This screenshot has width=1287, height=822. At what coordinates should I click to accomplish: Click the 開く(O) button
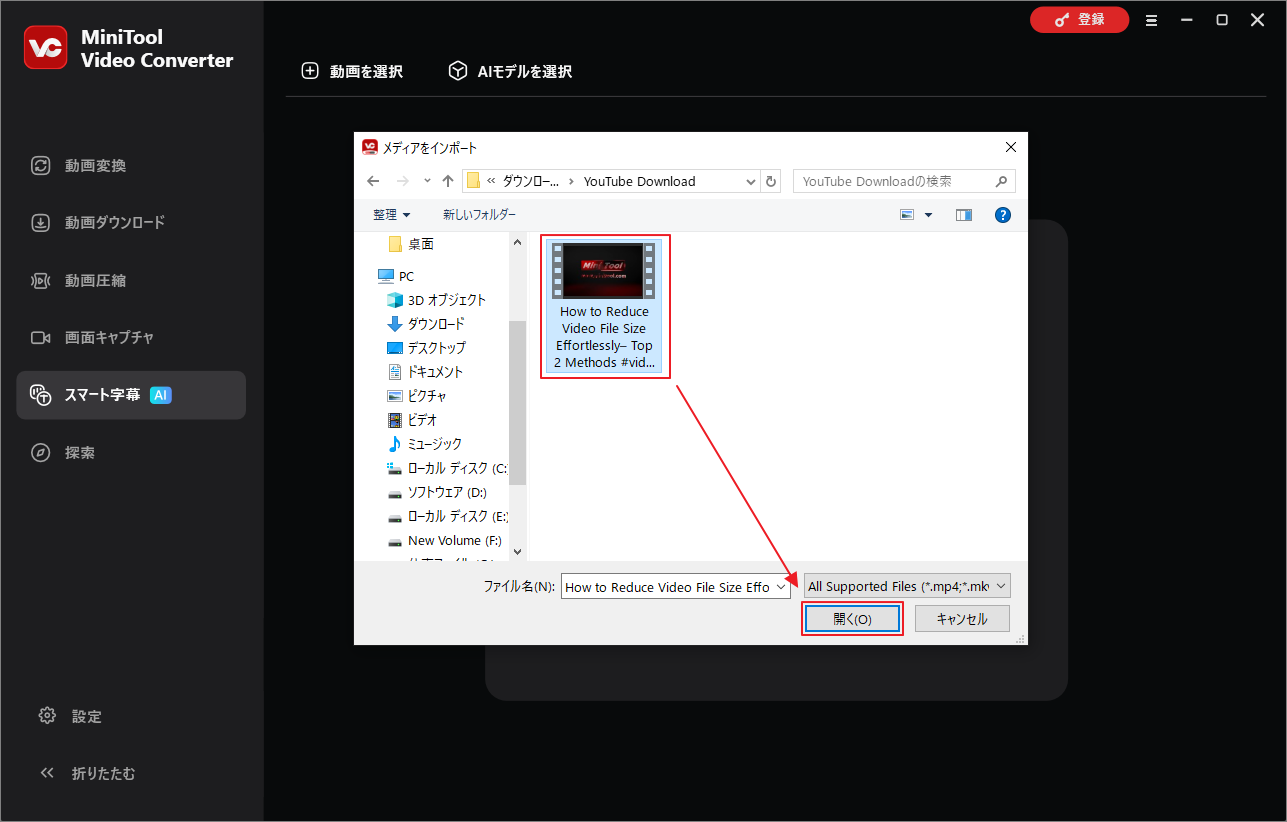(852, 618)
